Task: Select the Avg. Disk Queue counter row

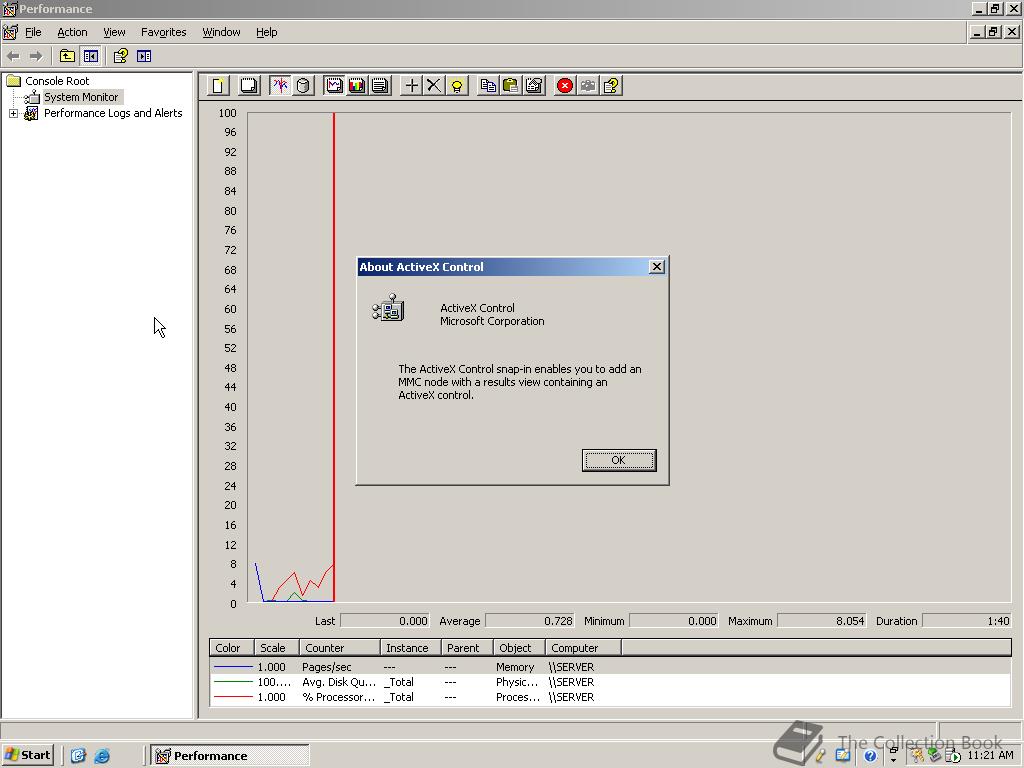Action: (610, 682)
